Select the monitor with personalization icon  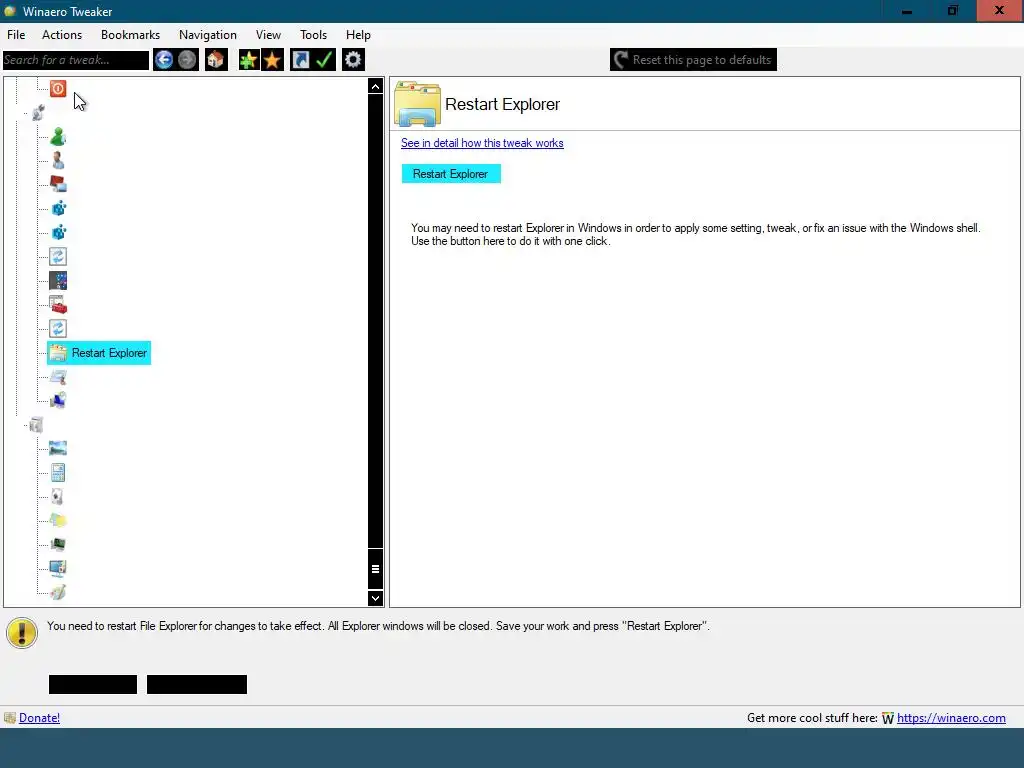pyautogui.click(x=58, y=568)
